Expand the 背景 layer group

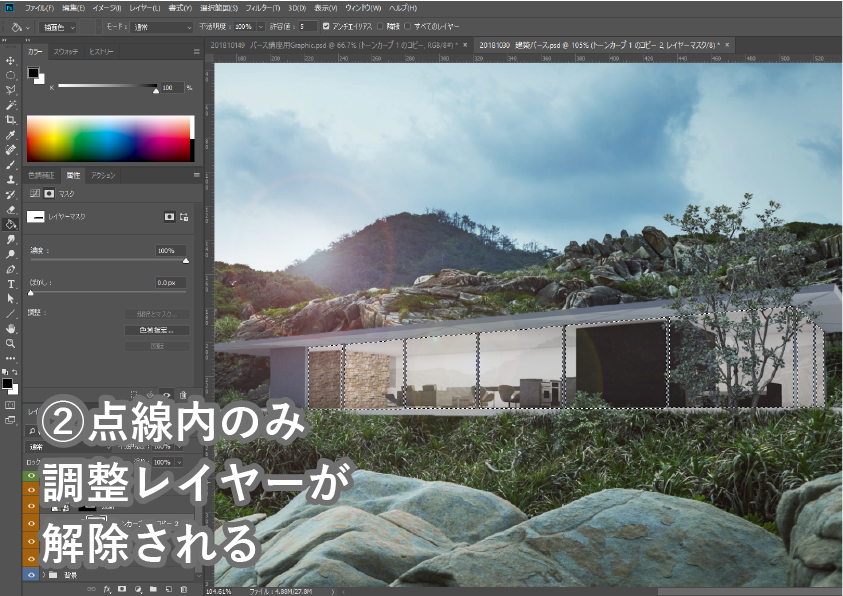click(x=44, y=575)
